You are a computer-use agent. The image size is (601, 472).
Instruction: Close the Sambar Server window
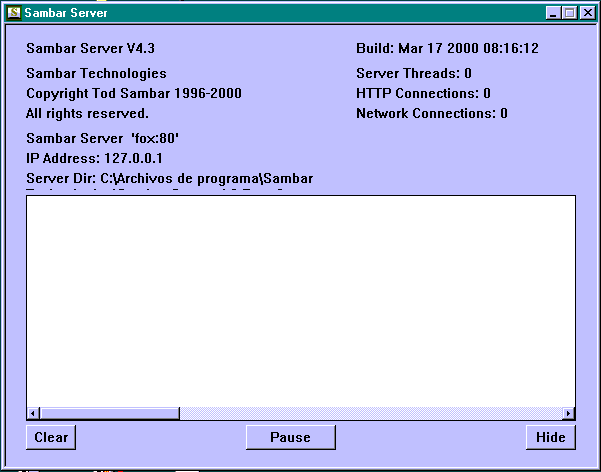(588, 13)
